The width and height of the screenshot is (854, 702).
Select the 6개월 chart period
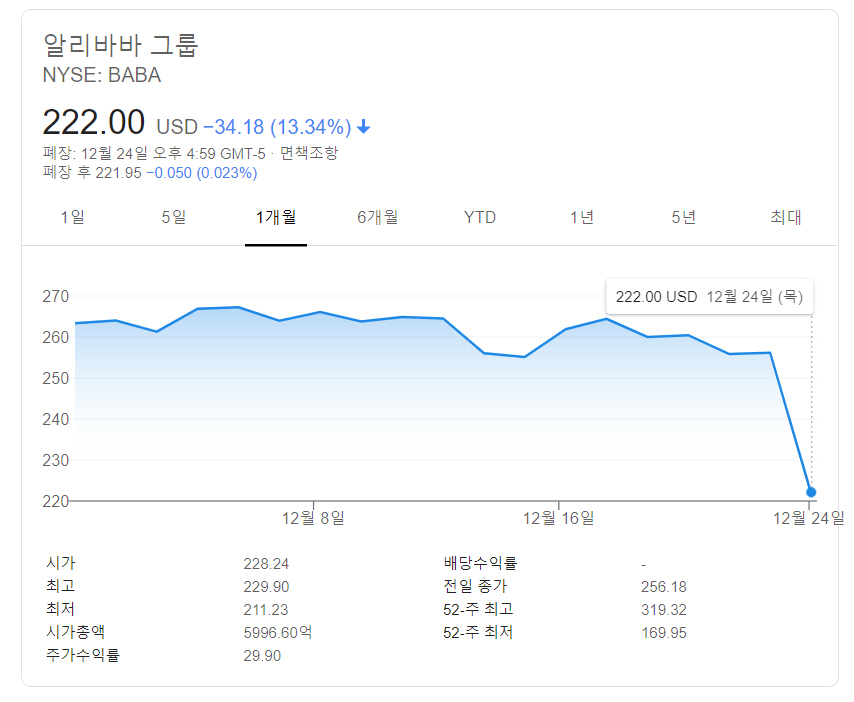(378, 217)
